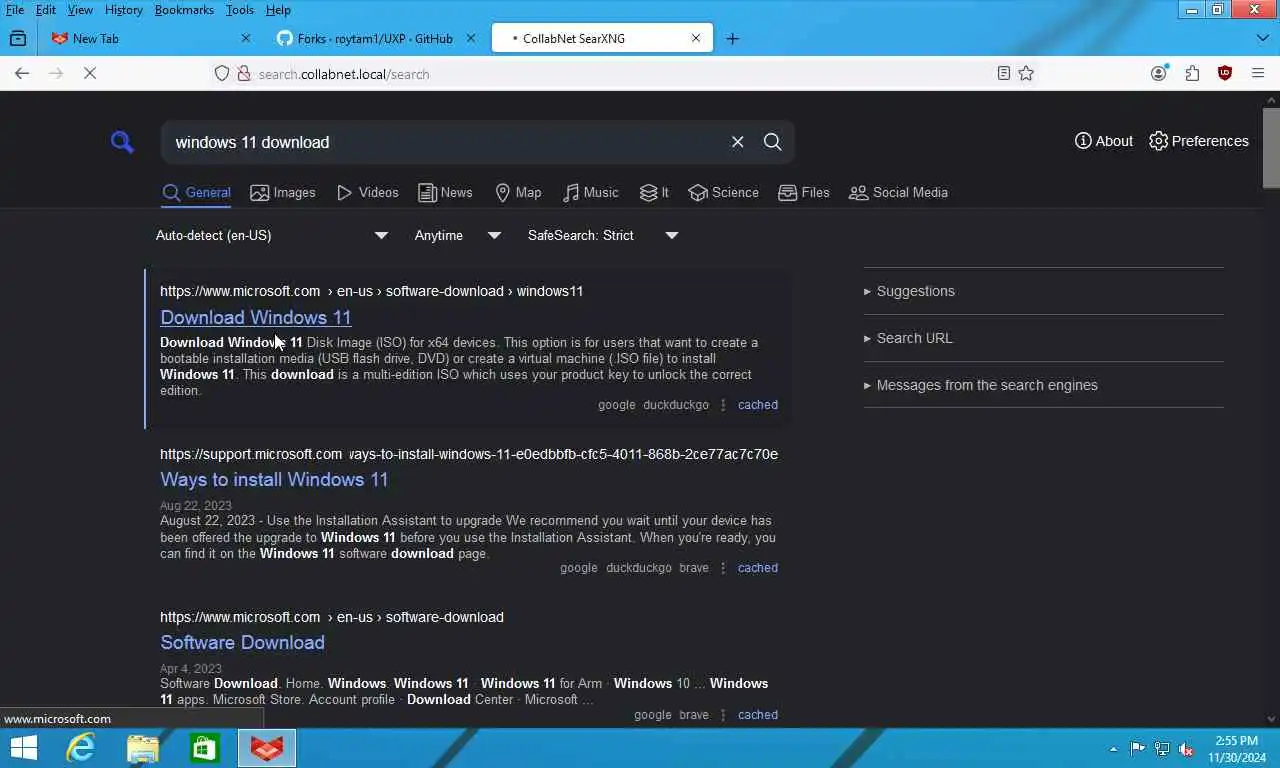Open the uBlock Origin extension icon

click(x=1225, y=73)
